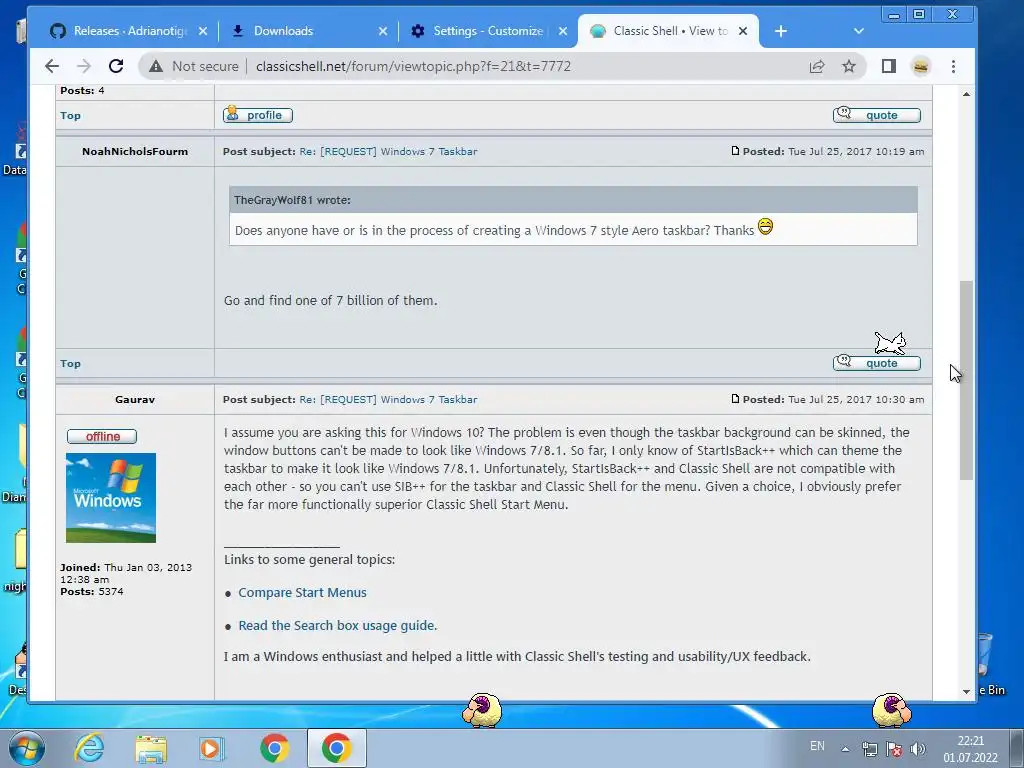This screenshot has width=1024, height=768.
Task: Click the page scrollbar thumb
Action: 966,381
